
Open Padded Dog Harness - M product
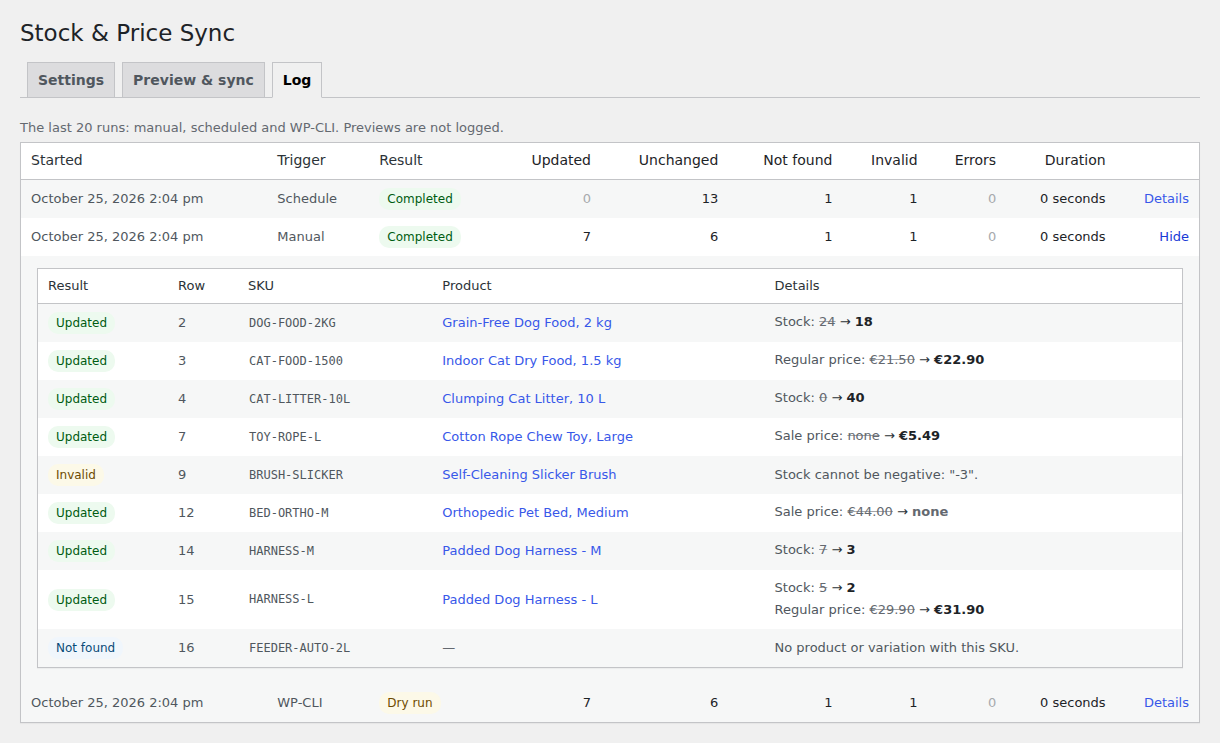pyautogui.click(x=522, y=551)
